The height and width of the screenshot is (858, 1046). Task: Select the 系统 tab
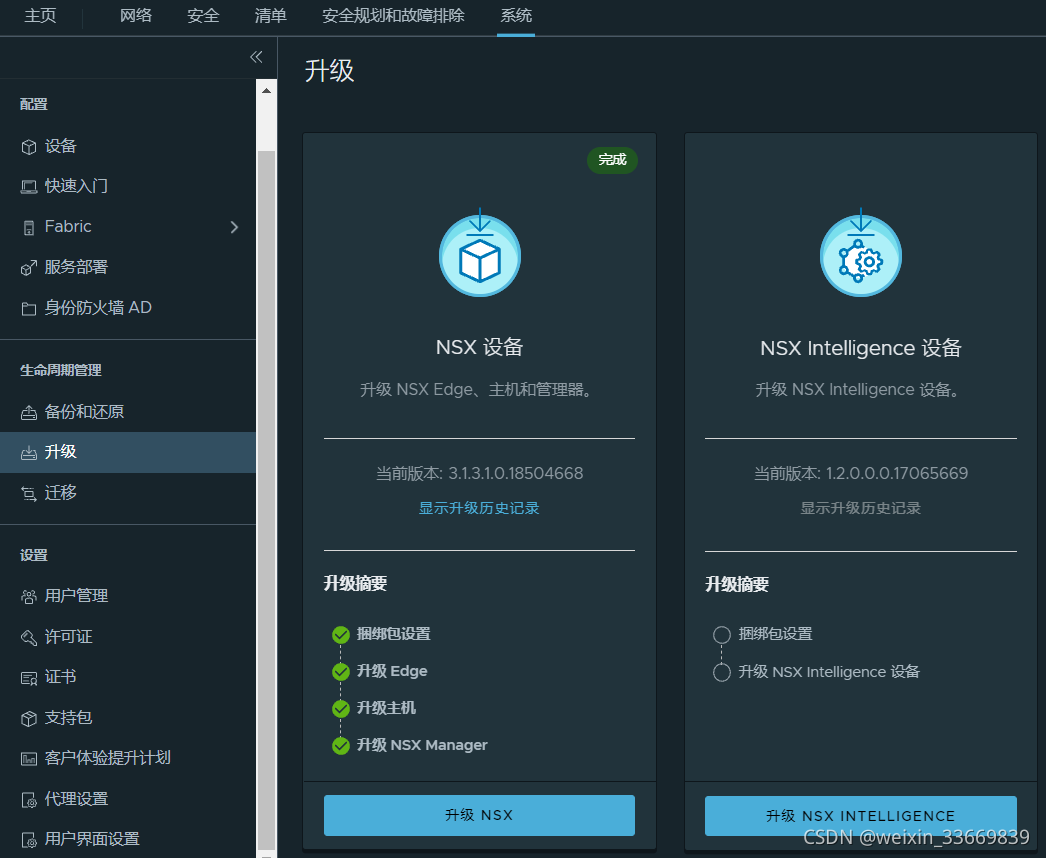pos(516,16)
